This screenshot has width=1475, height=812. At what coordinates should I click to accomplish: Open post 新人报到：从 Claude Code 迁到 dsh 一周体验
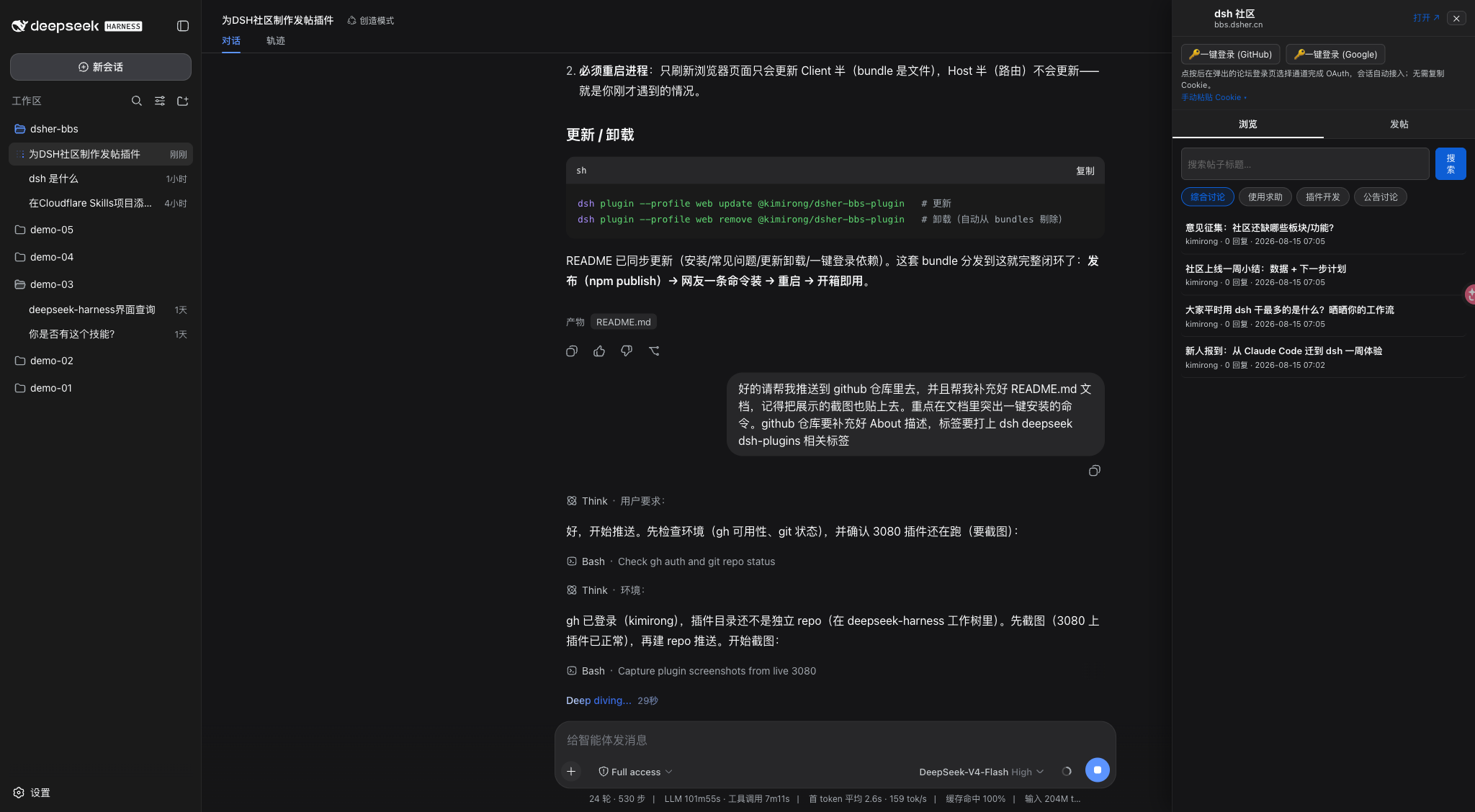pyautogui.click(x=1324, y=358)
